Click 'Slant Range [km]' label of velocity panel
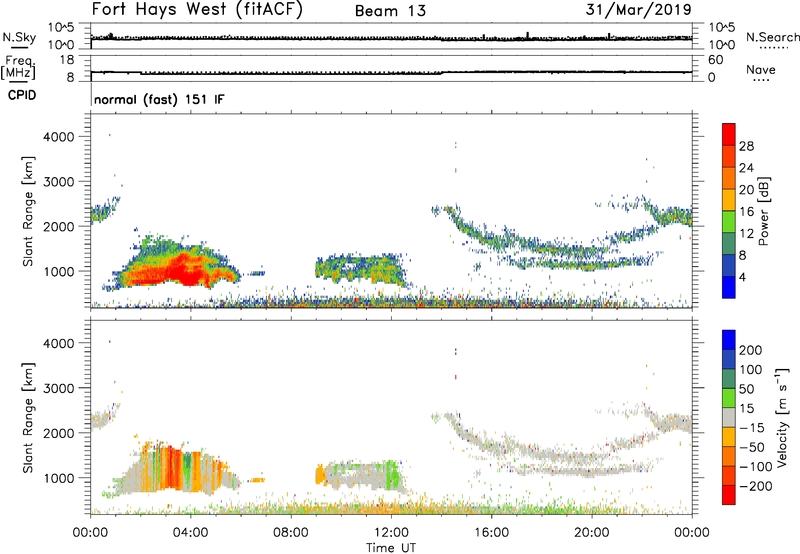Screen dimensions: 800x554 point(28,418)
